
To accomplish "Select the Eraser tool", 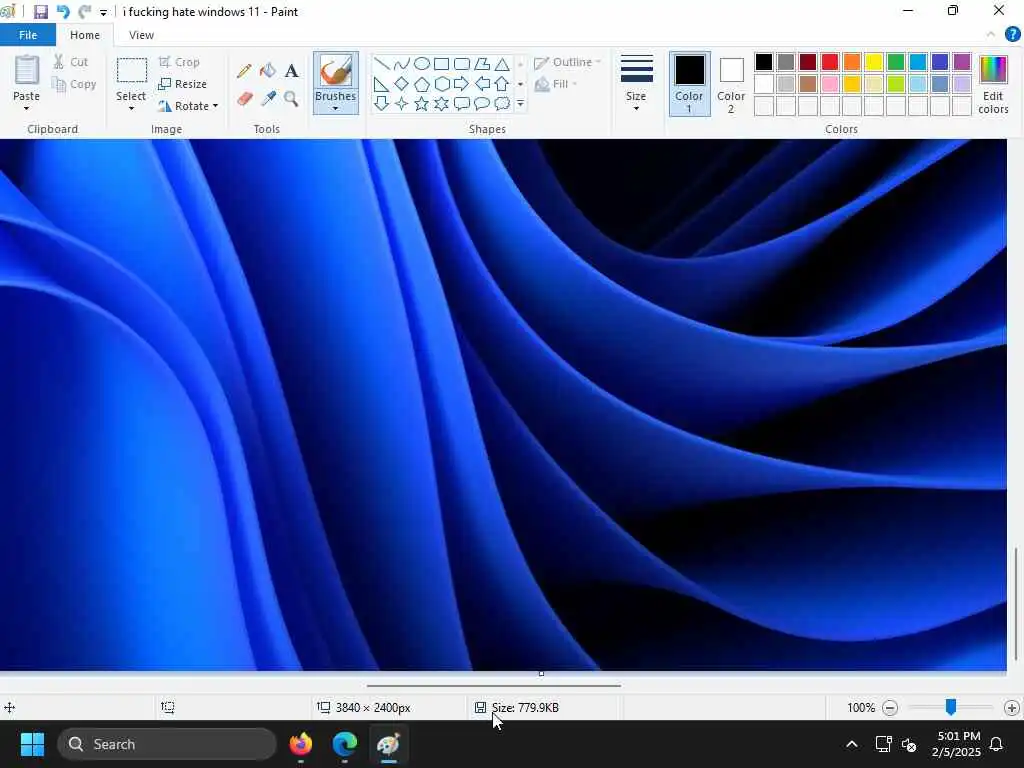I will 244,99.
